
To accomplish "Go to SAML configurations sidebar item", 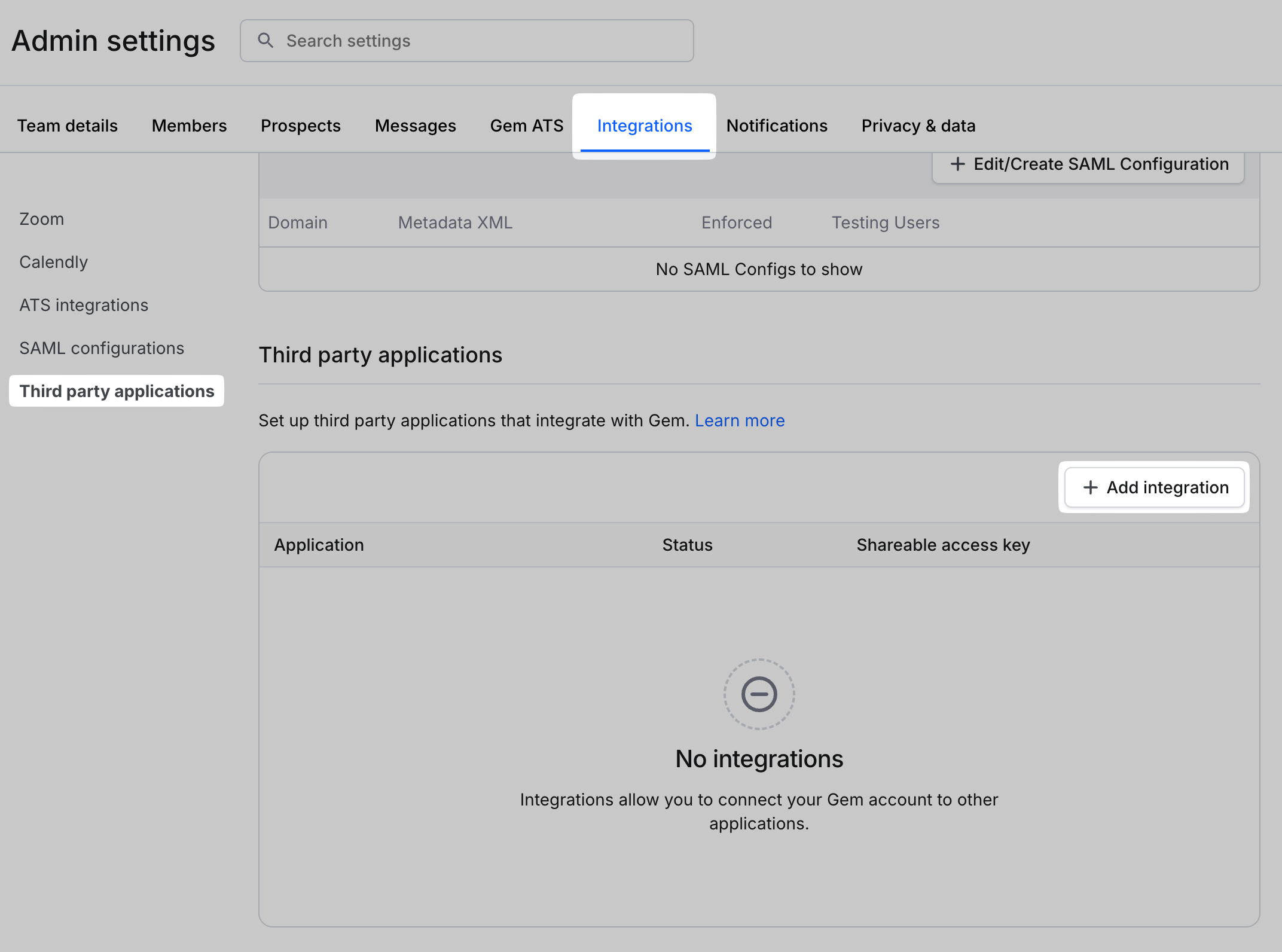I will pos(102,348).
